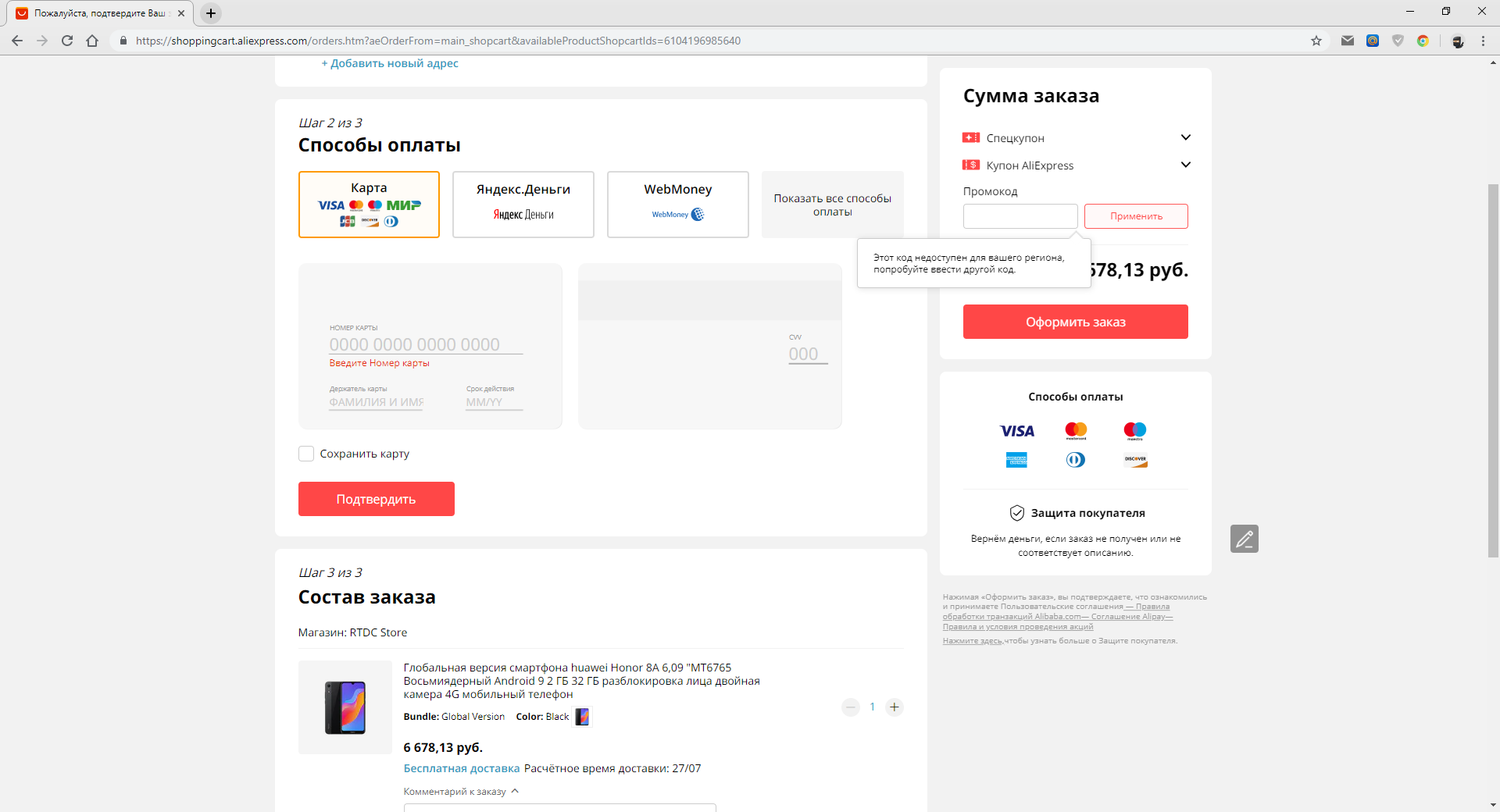
Task: Click the scrollbar down arrow
Action: (x=1493, y=805)
